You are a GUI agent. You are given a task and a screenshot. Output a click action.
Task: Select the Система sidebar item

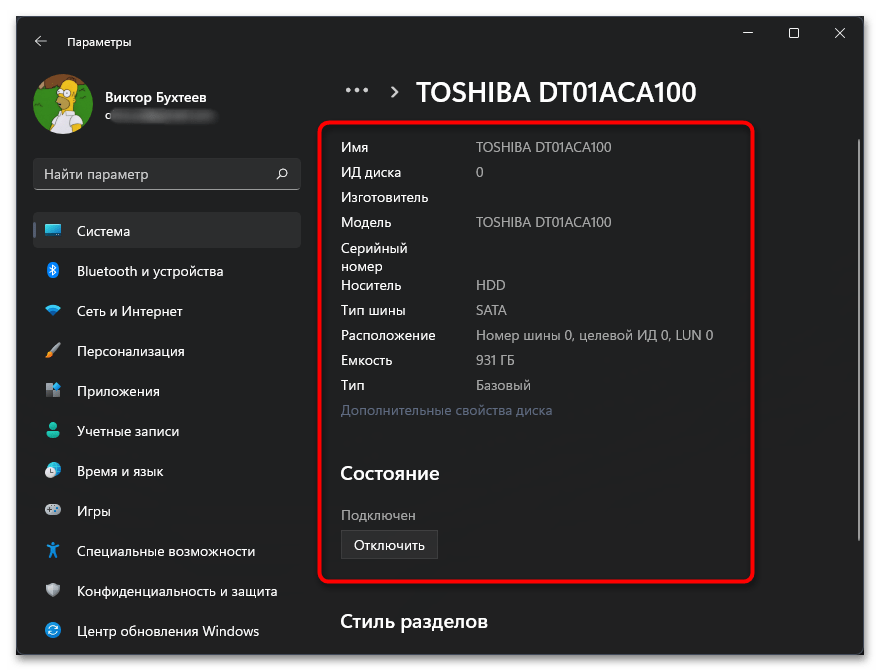167,231
